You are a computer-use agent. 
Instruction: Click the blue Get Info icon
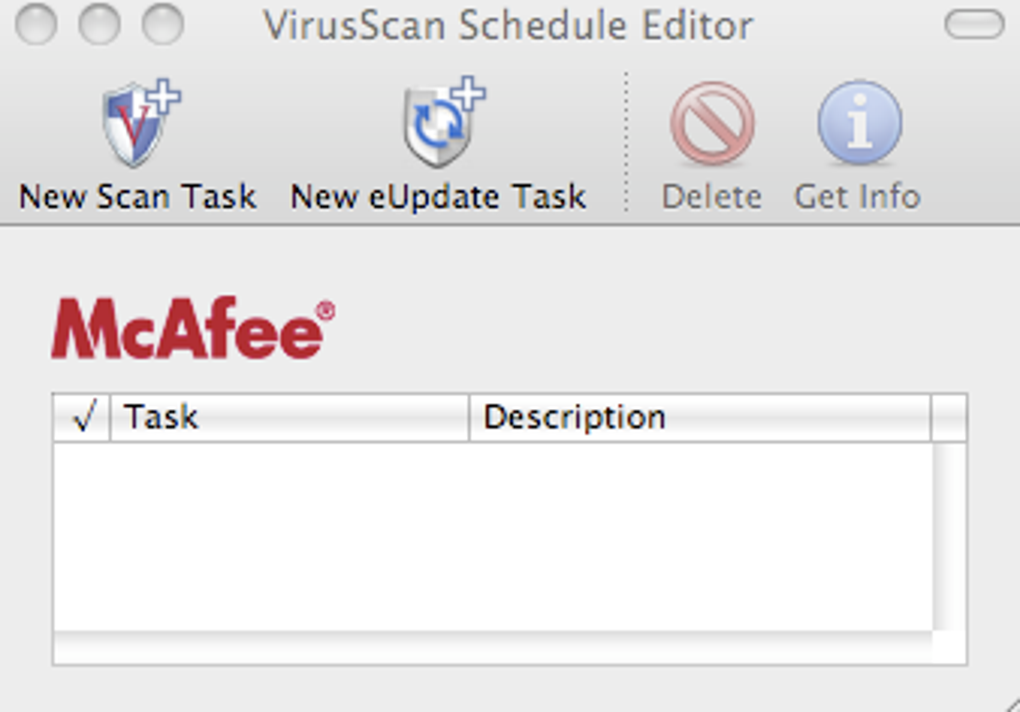point(859,124)
